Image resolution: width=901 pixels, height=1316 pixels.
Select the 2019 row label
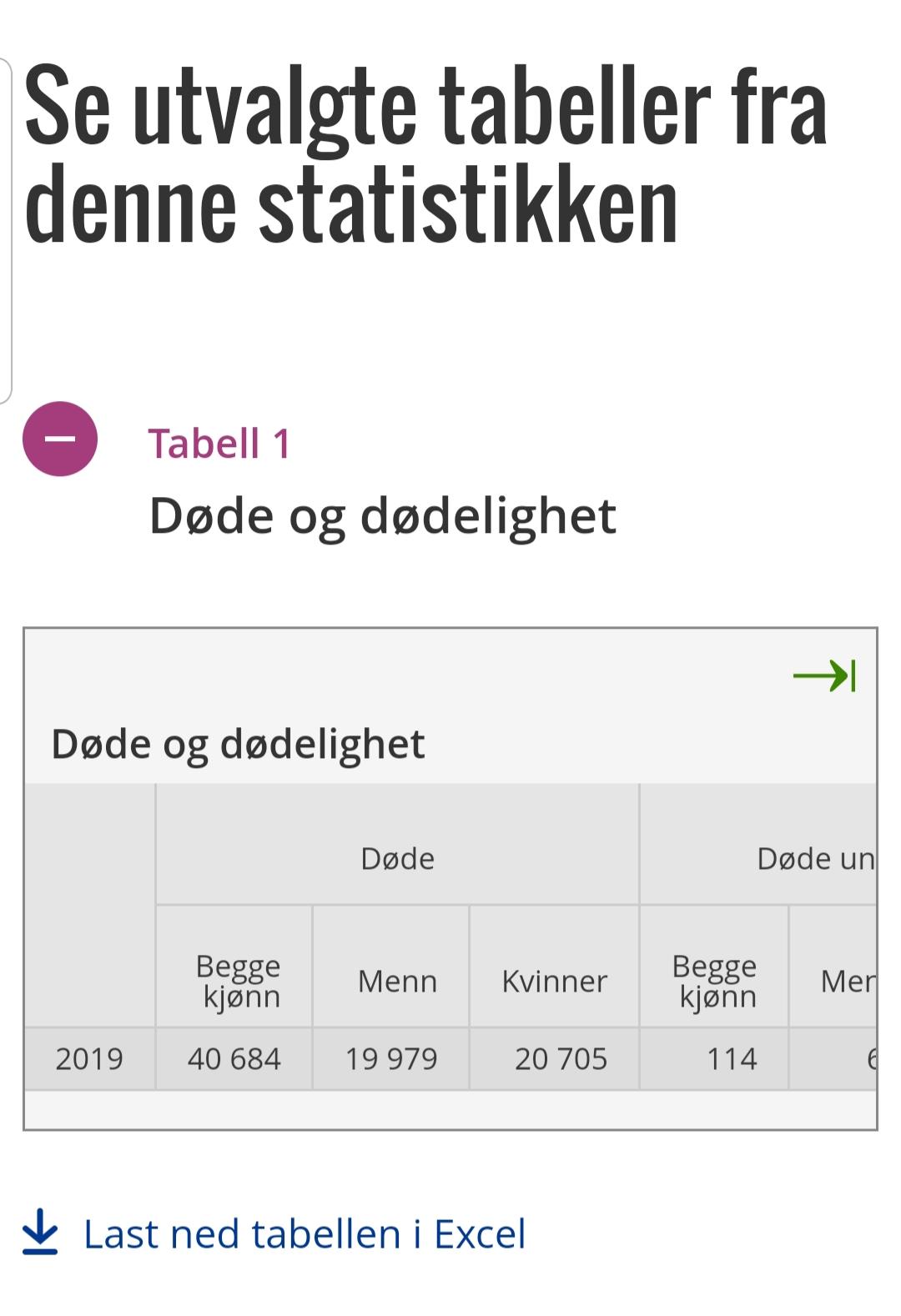[89, 1059]
